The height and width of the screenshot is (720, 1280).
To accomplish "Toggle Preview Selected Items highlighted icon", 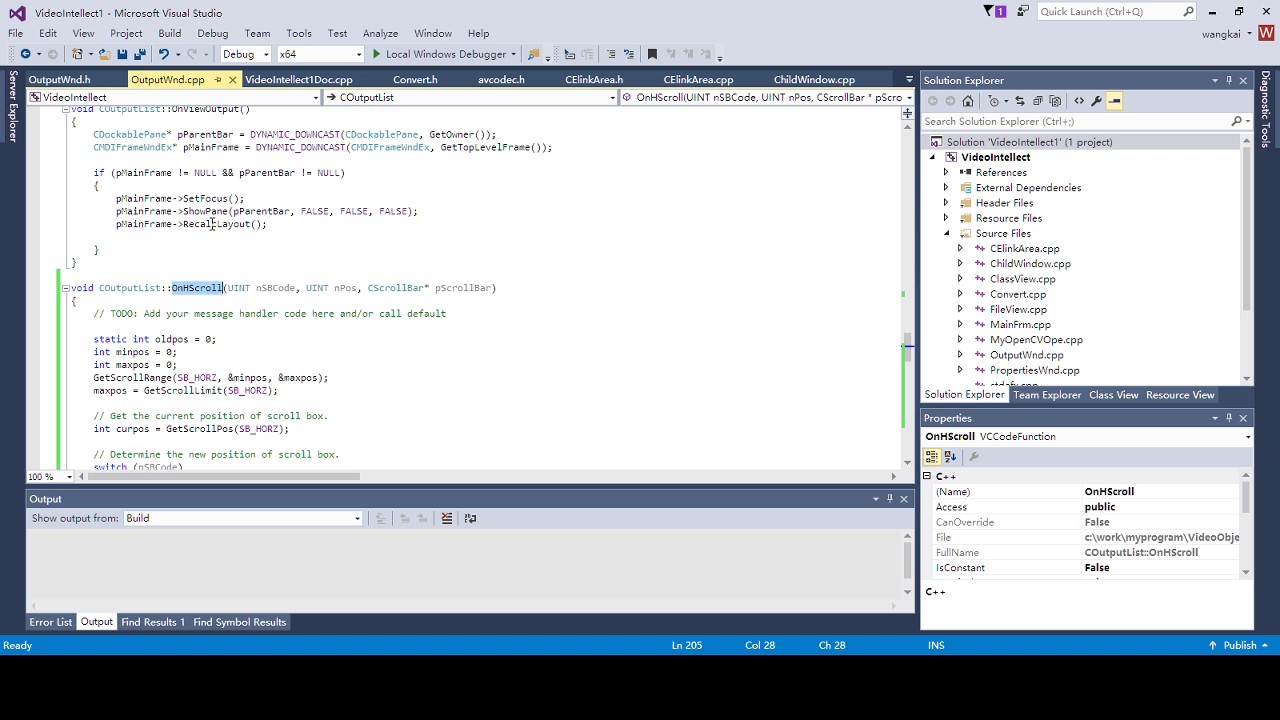I will click(1115, 101).
